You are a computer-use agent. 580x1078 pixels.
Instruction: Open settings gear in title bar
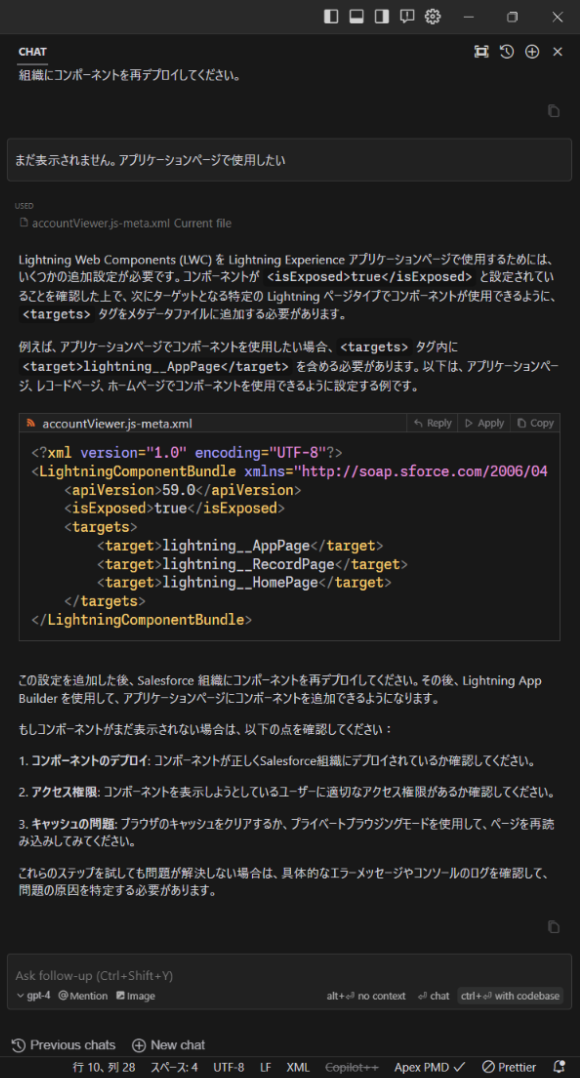click(x=432, y=16)
